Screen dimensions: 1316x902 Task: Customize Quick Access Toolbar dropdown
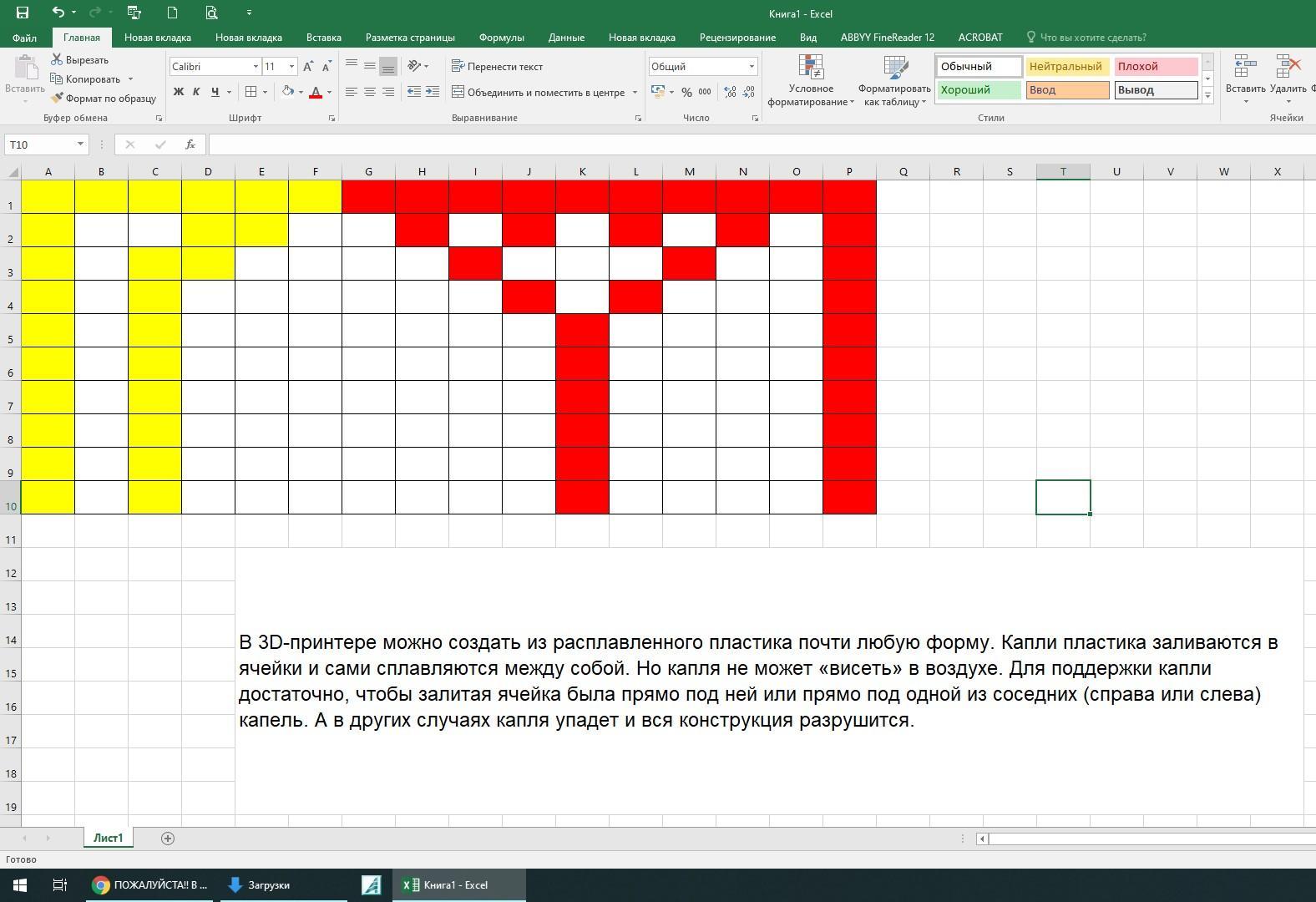point(249,13)
